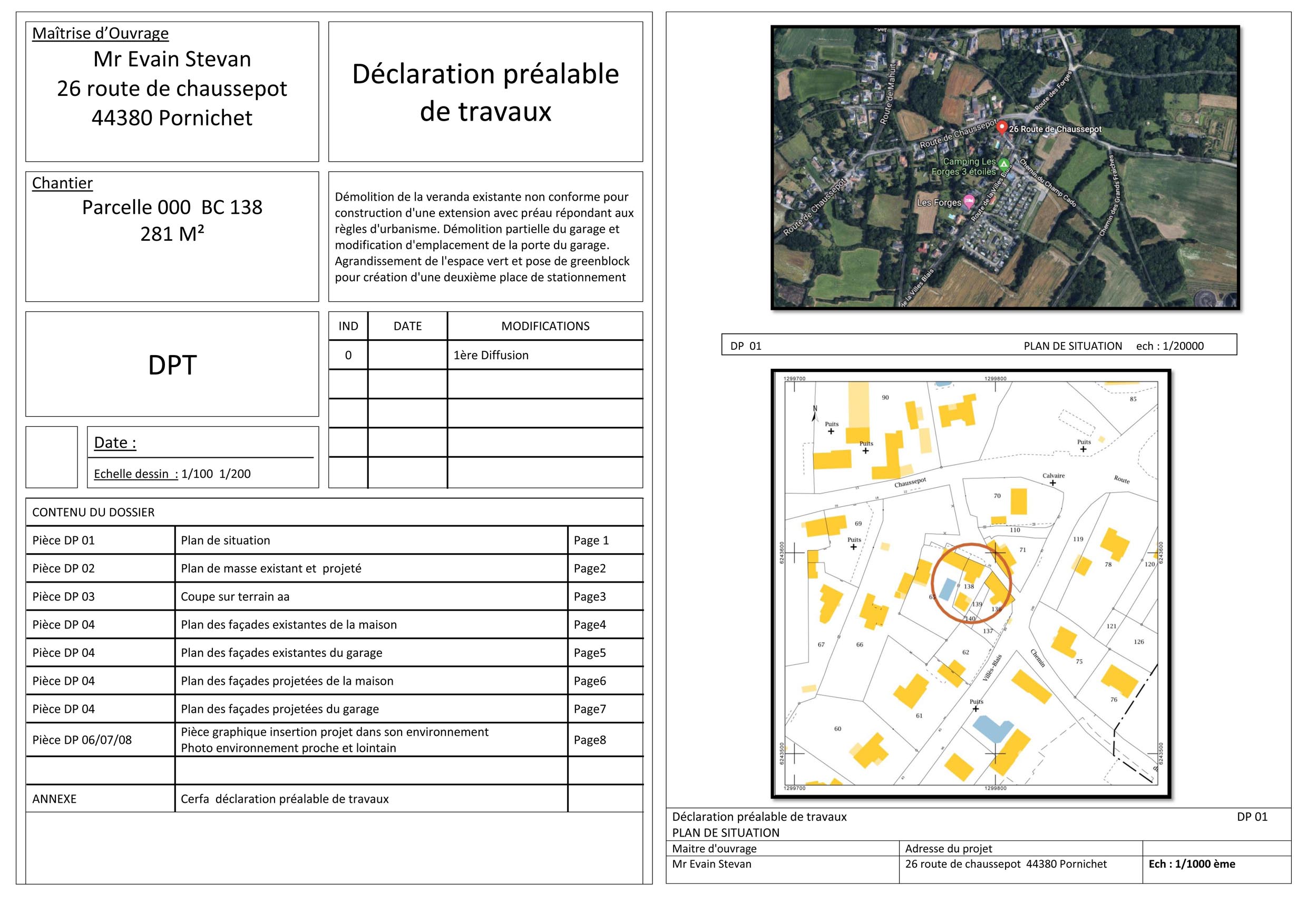Click the orange circle highlighting parcel 138
The width and height of the screenshot is (1307, 924).
point(971,583)
